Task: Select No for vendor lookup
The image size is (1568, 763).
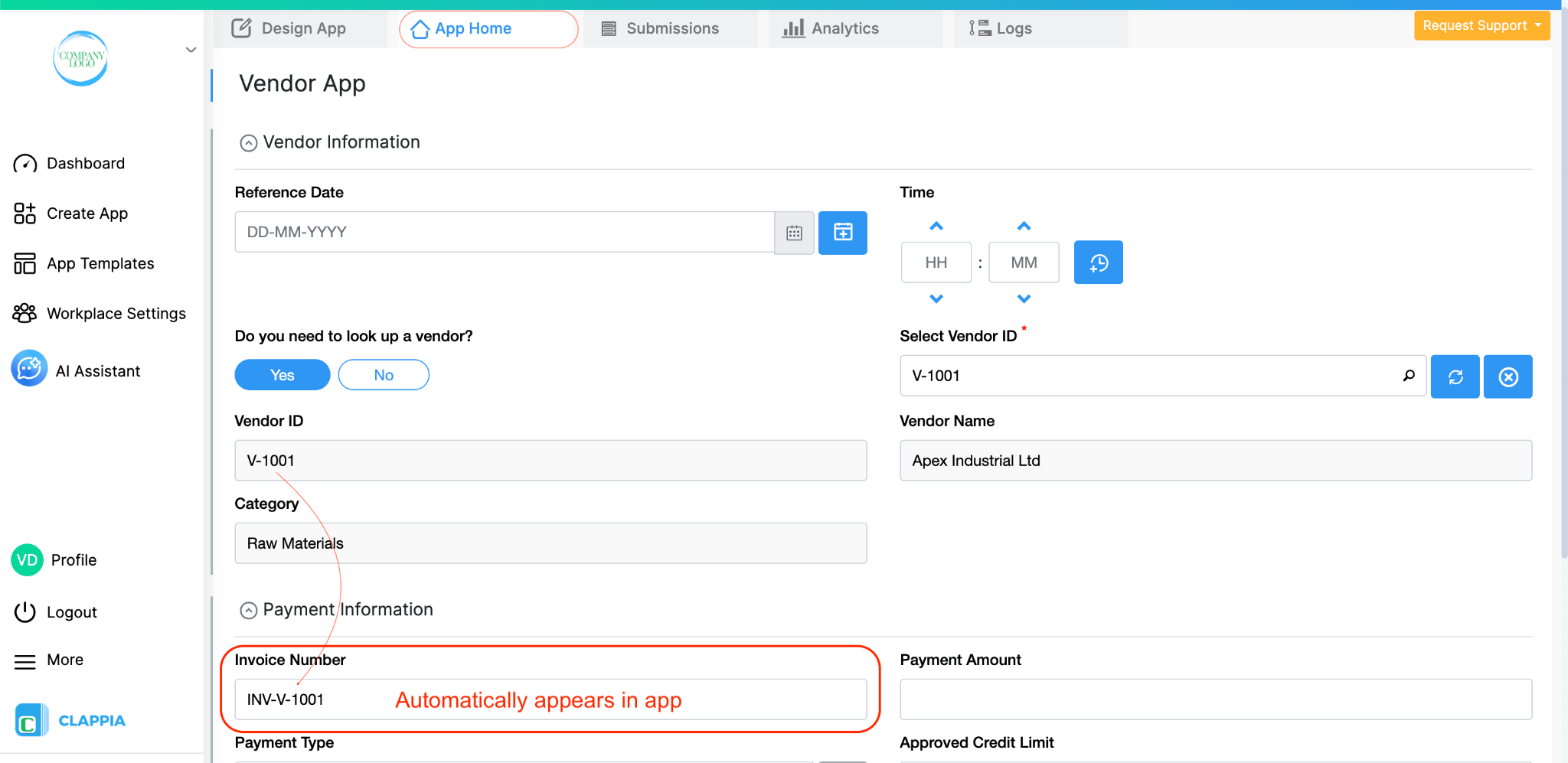Action: pyautogui.click(x=383, y=374)
